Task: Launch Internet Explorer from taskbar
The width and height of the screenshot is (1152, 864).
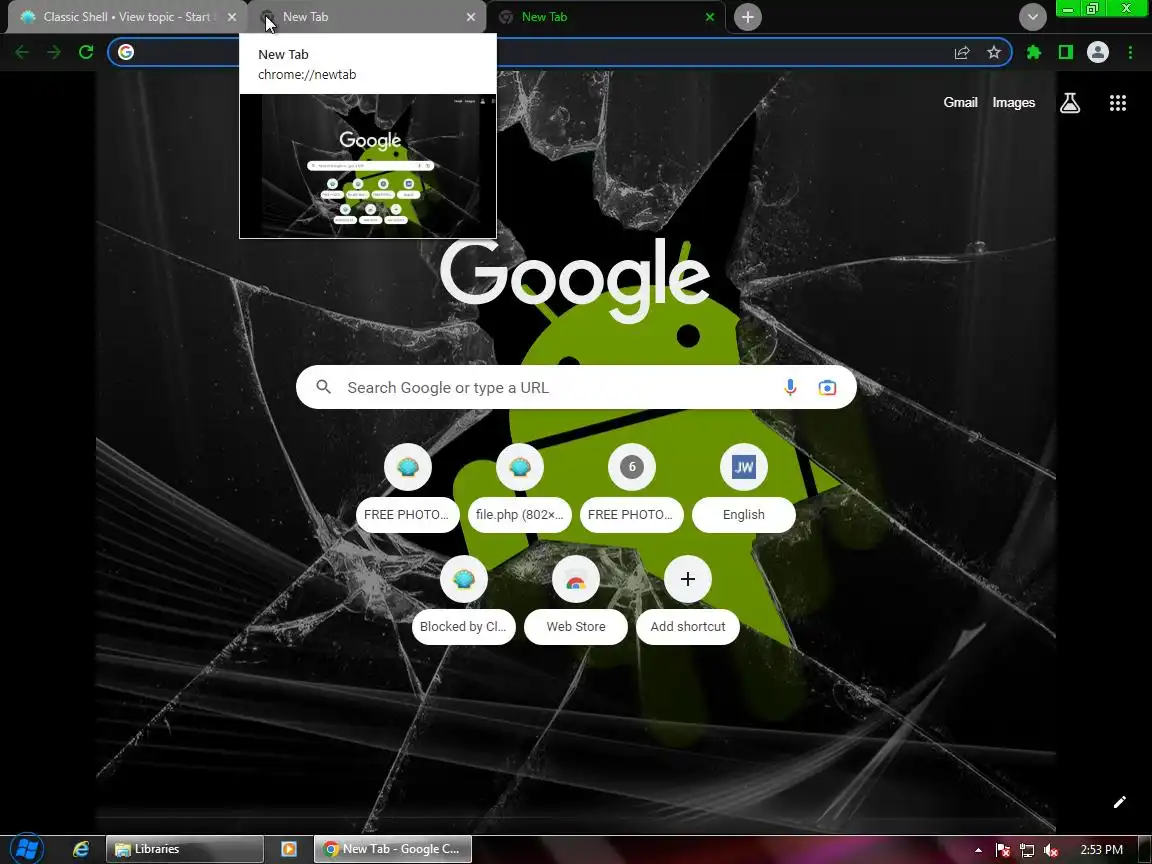Action: (81, 849)
